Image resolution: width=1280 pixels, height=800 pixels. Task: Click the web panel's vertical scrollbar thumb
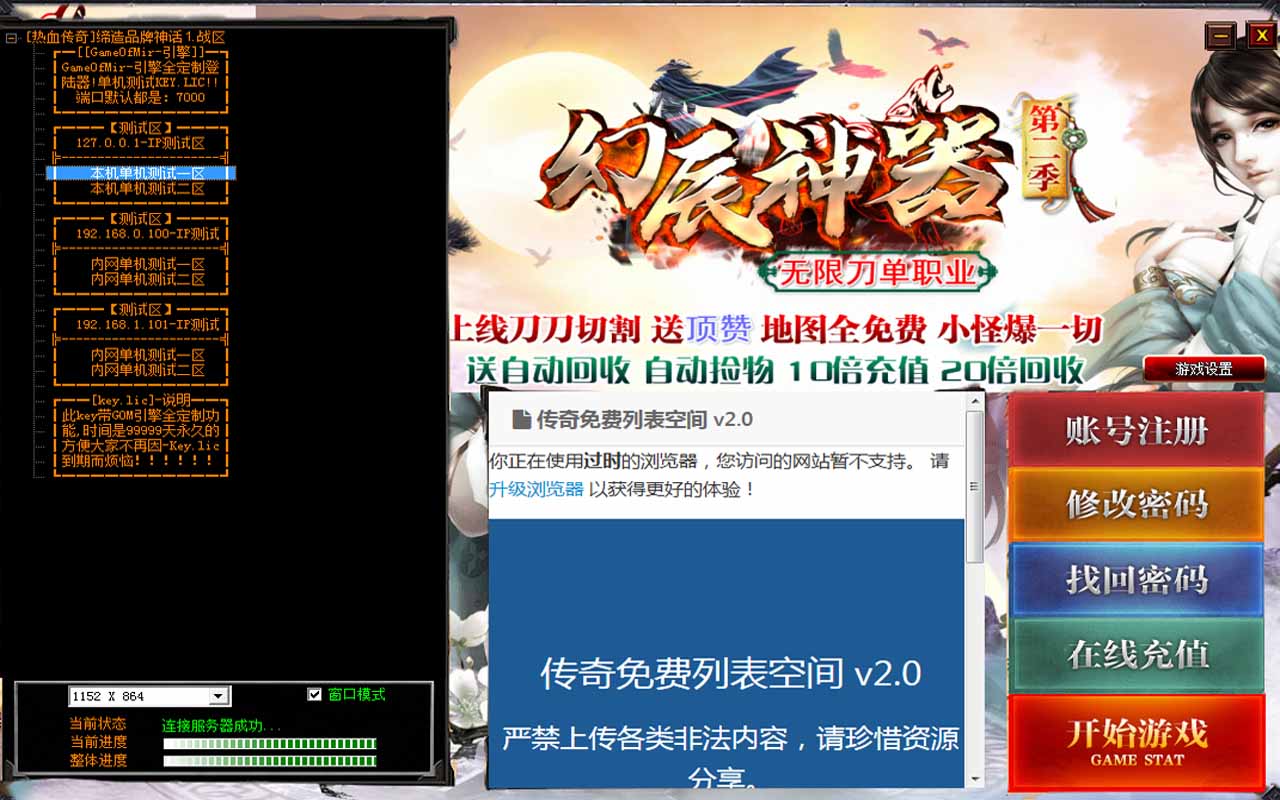coord(974,485)
